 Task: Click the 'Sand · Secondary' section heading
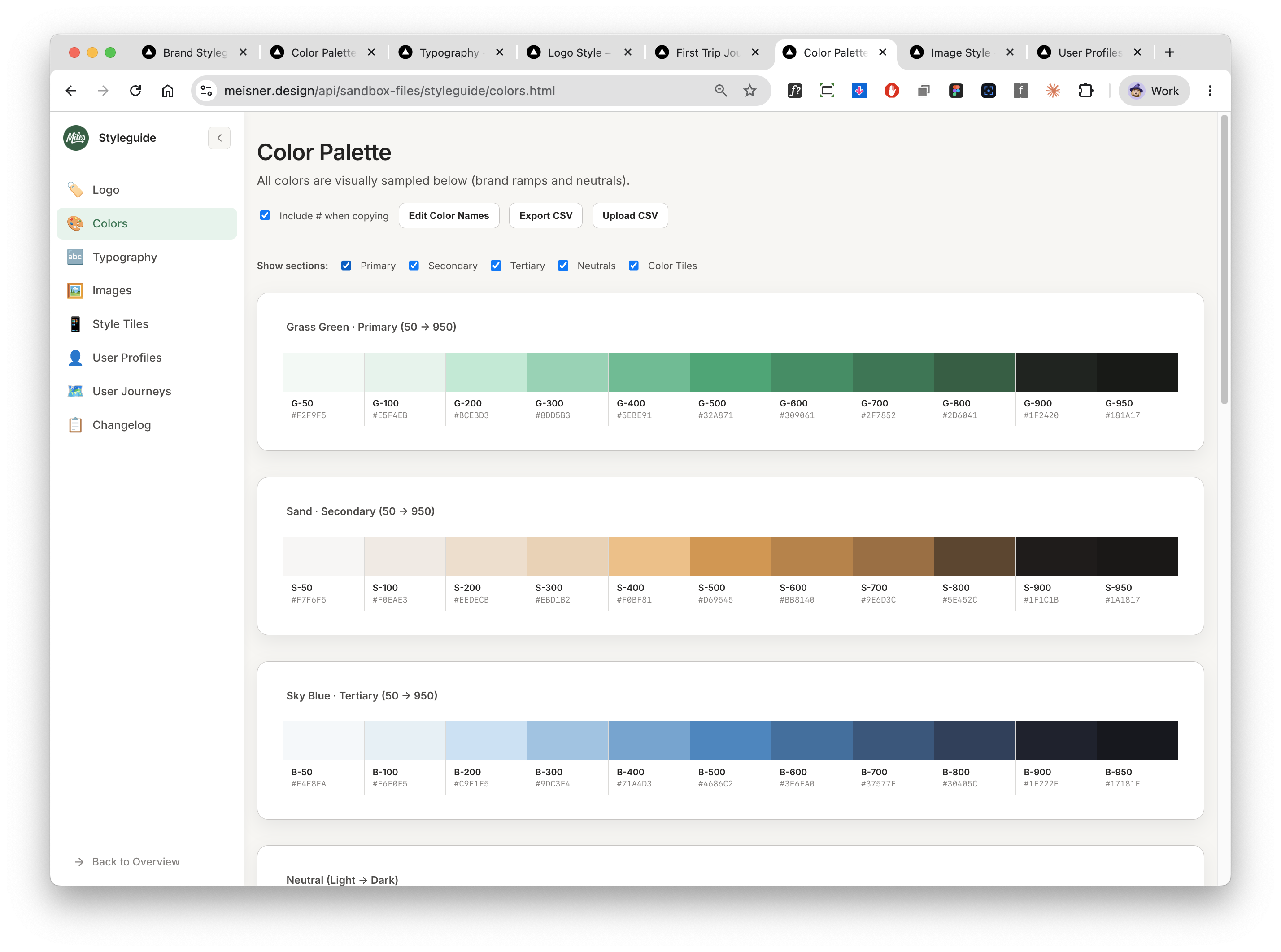pyautogui.click(x=361, y=511)
